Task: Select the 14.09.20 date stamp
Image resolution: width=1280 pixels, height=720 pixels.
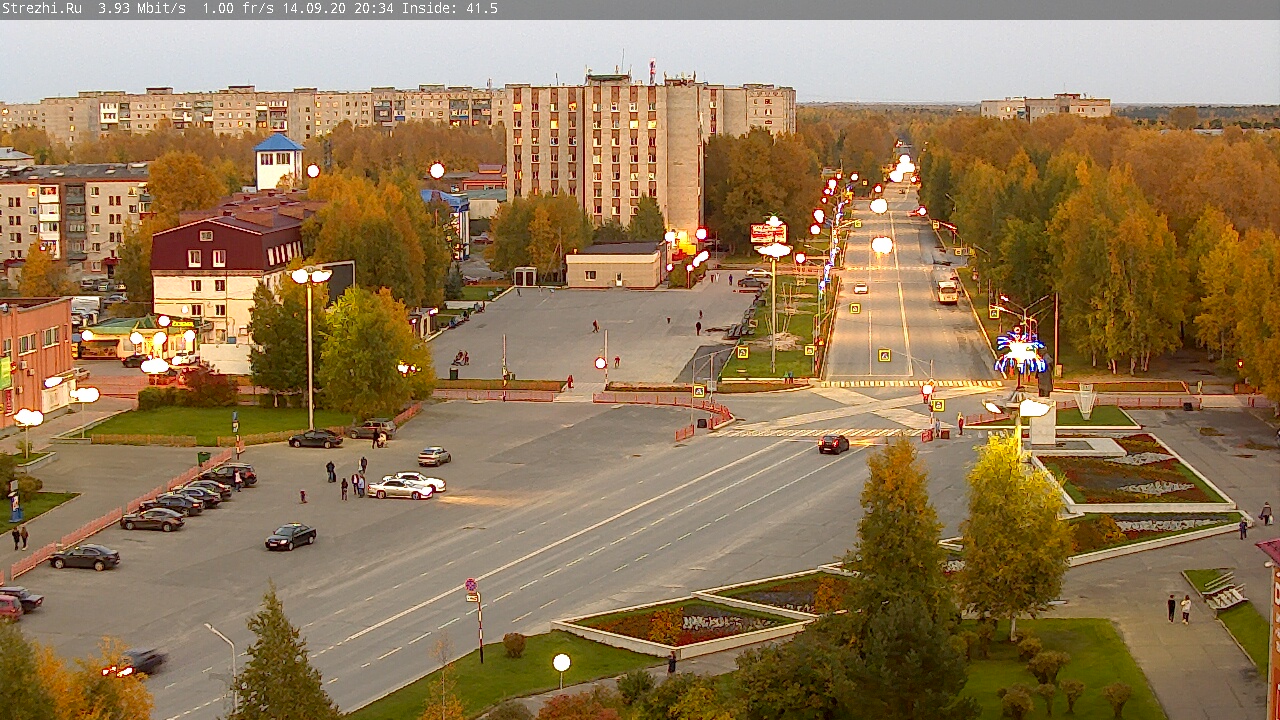Action: [314, 8]
